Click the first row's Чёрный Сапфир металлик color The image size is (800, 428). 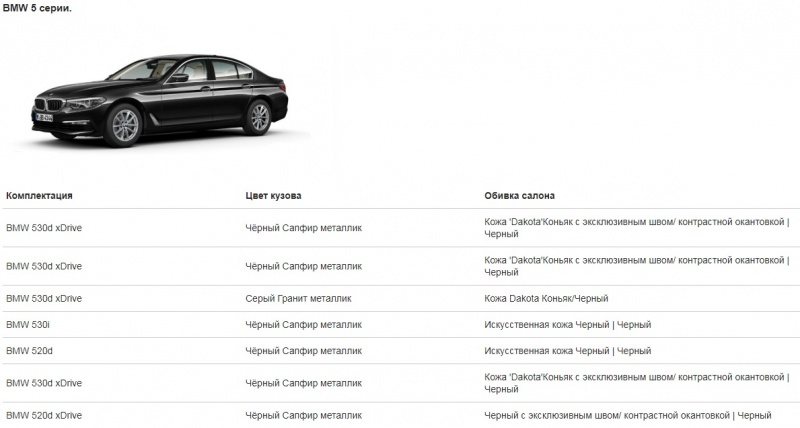pos(303,228)
